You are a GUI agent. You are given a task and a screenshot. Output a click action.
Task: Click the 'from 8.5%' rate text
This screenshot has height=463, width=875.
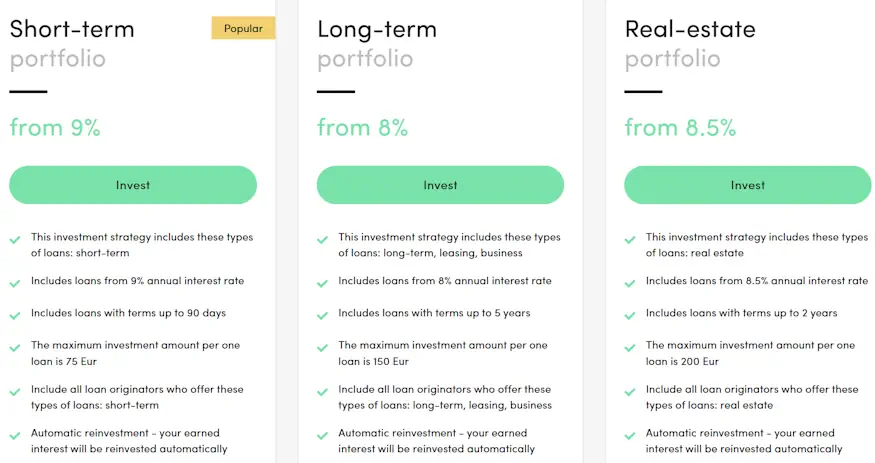click(x=680, y=128)
